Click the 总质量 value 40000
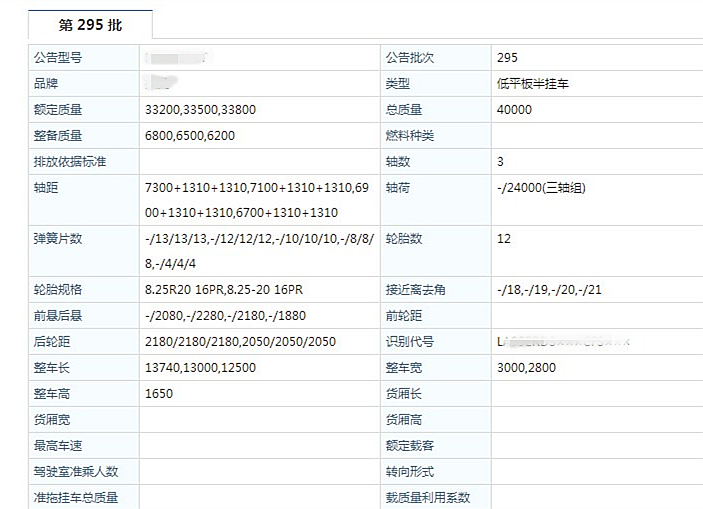The height and width of the screenshot is (509, 703). [513, 110]
